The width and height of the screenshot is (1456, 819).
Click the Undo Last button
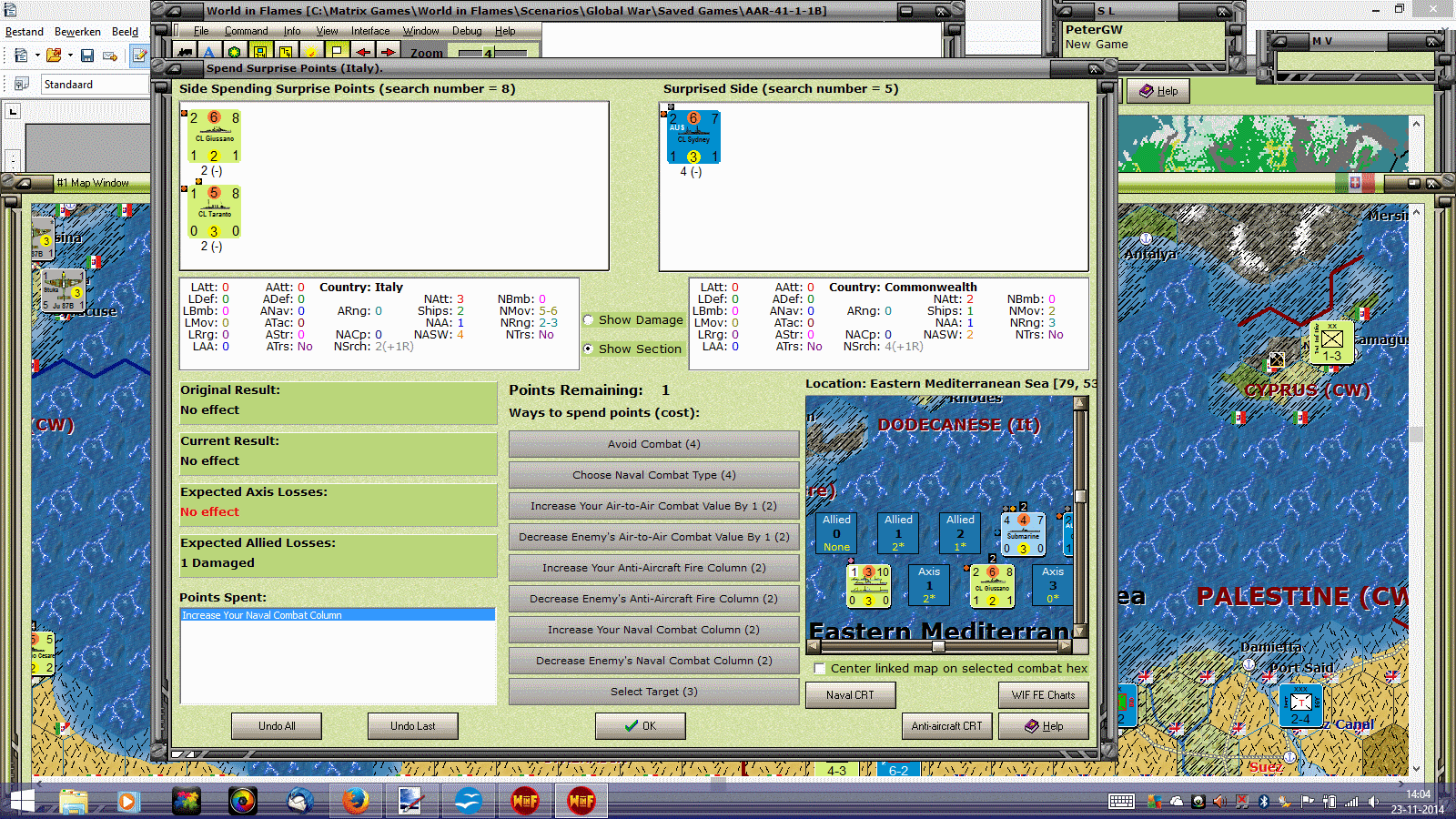coord(413,726)
